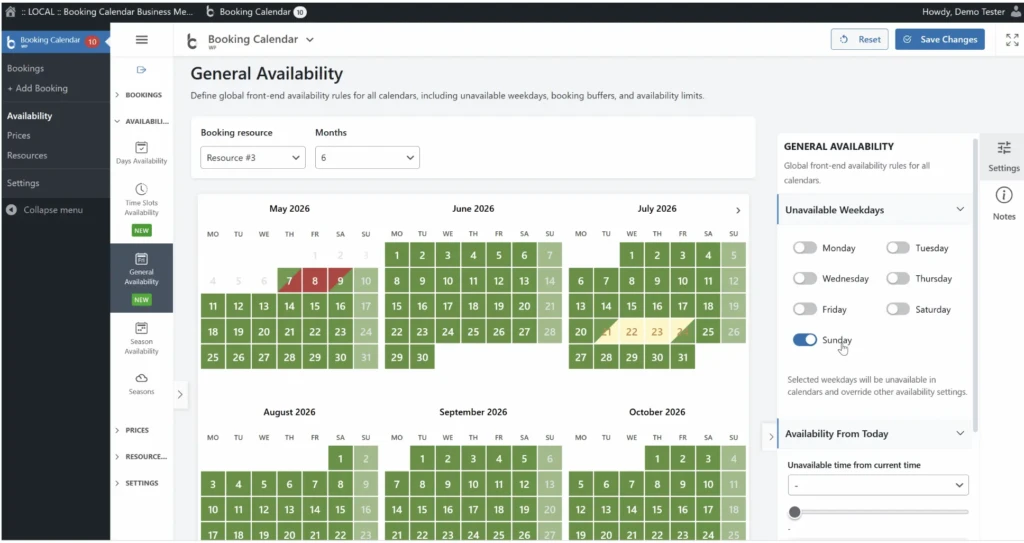Click the notification badge 10 in sidebar
The width and height of the screenshot is (1024, 543).
click(92, 41)
